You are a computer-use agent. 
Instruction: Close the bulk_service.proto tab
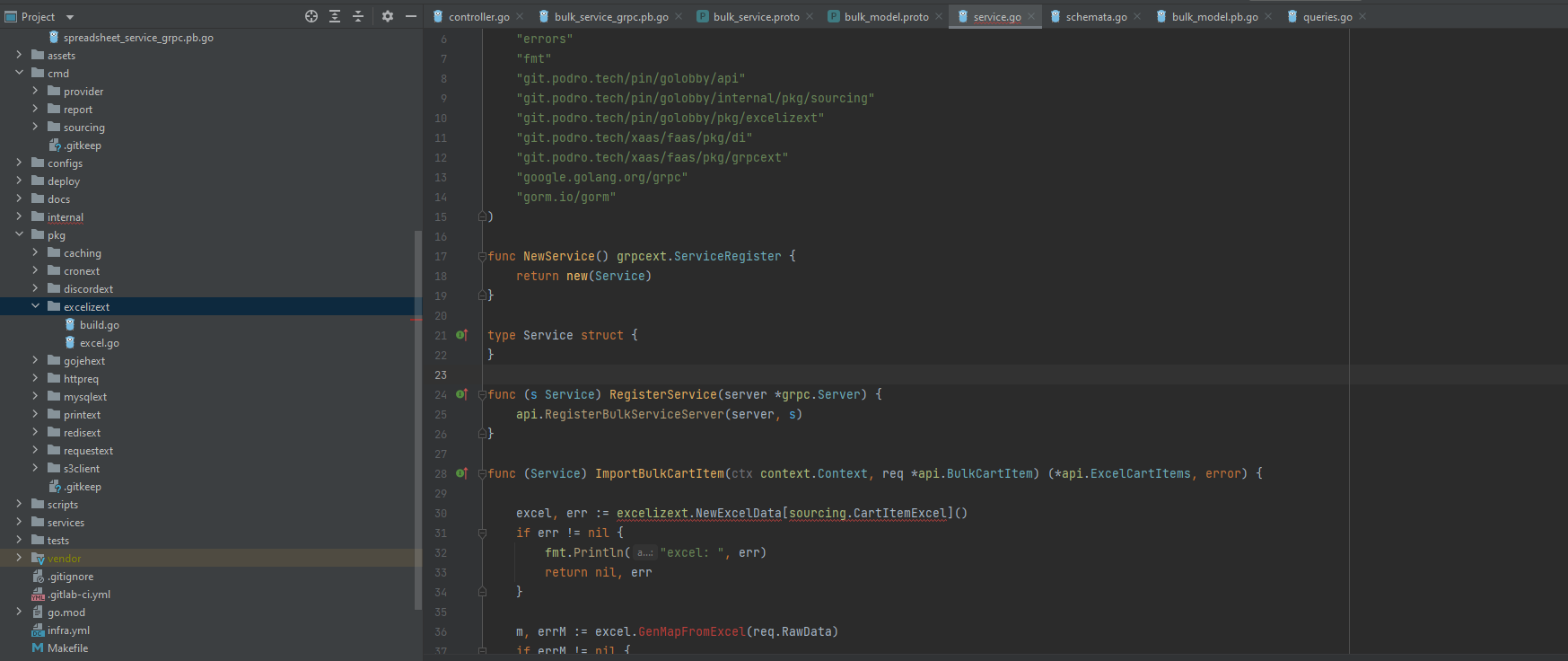coord(810,16)
